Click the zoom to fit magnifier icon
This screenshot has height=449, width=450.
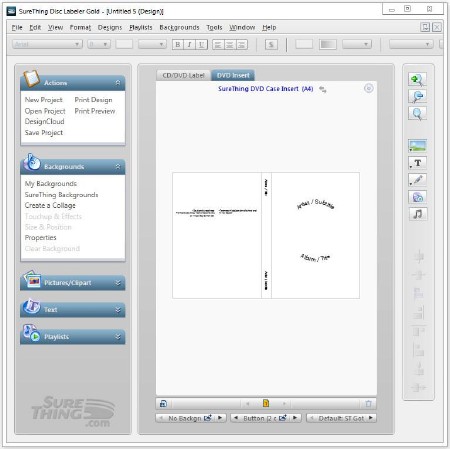[417, 114]
